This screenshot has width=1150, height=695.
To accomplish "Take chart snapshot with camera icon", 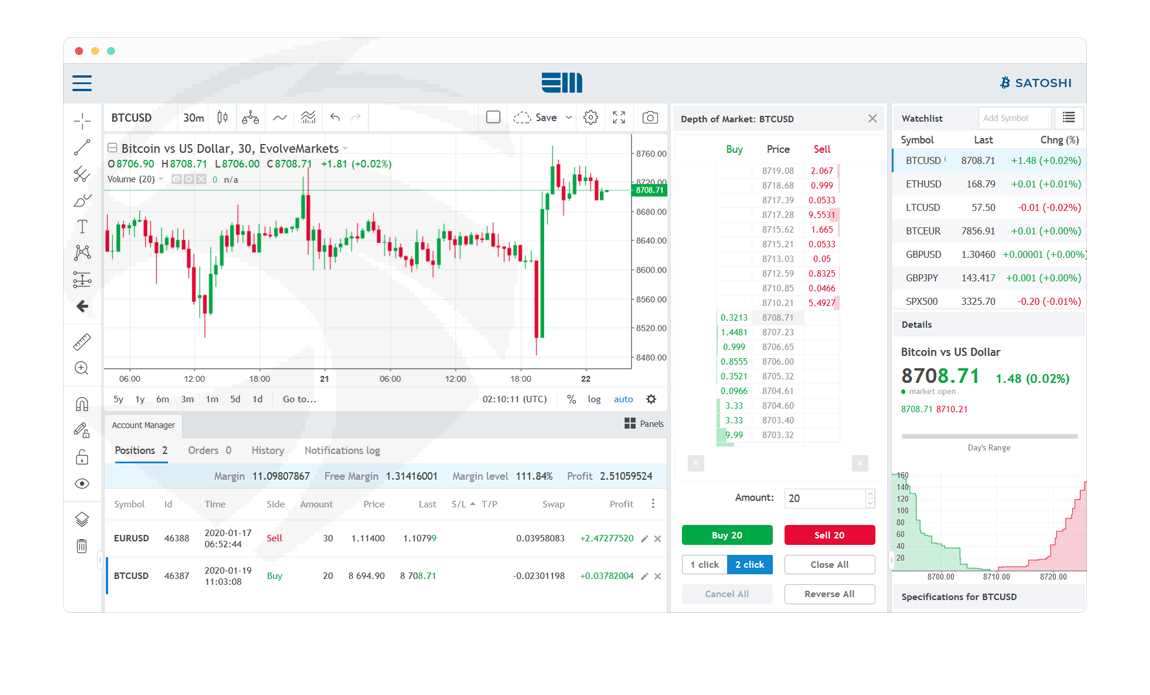I will coord(650,117).
